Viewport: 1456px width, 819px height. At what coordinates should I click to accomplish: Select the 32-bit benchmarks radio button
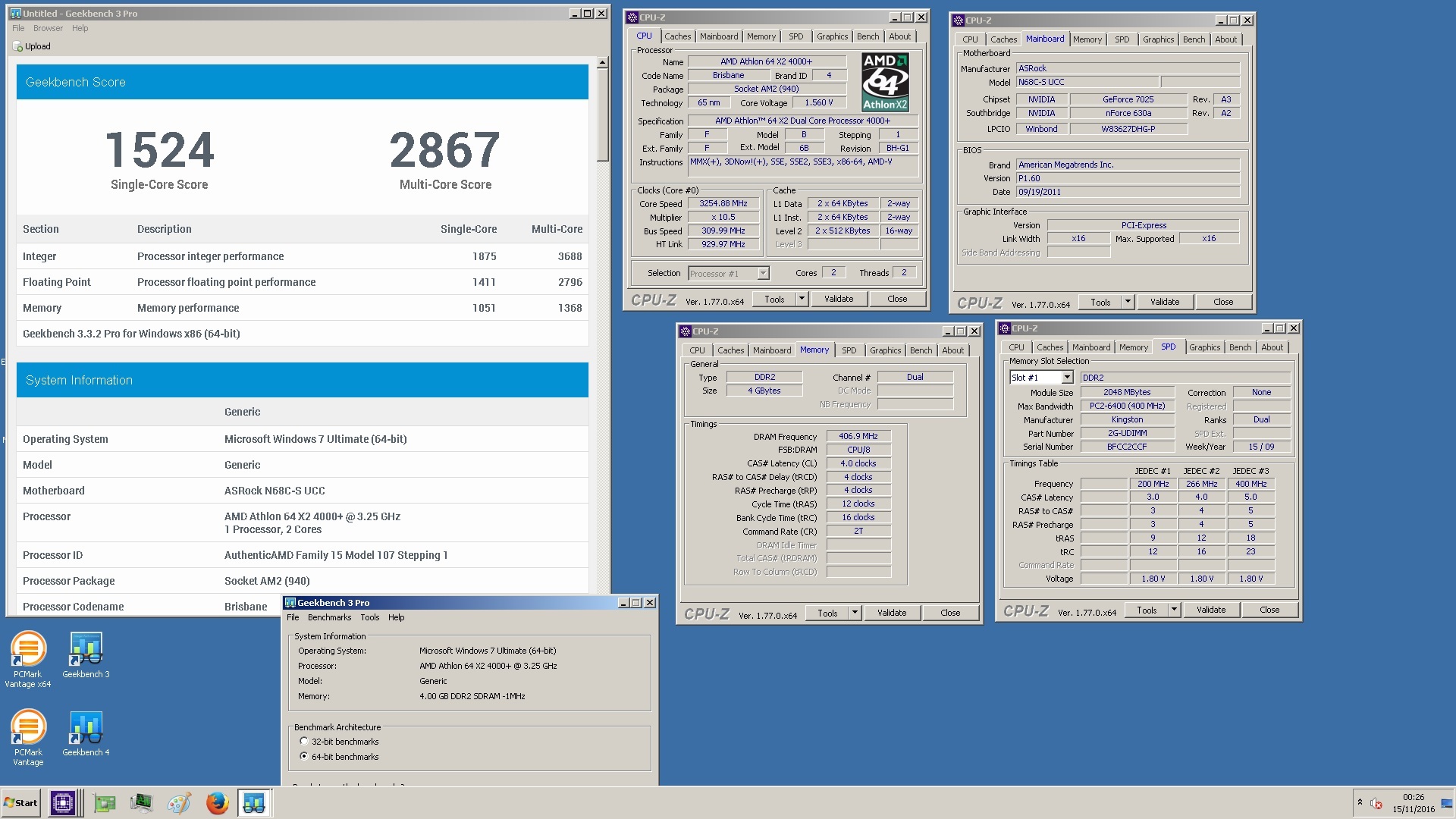[x=304, y=742]
